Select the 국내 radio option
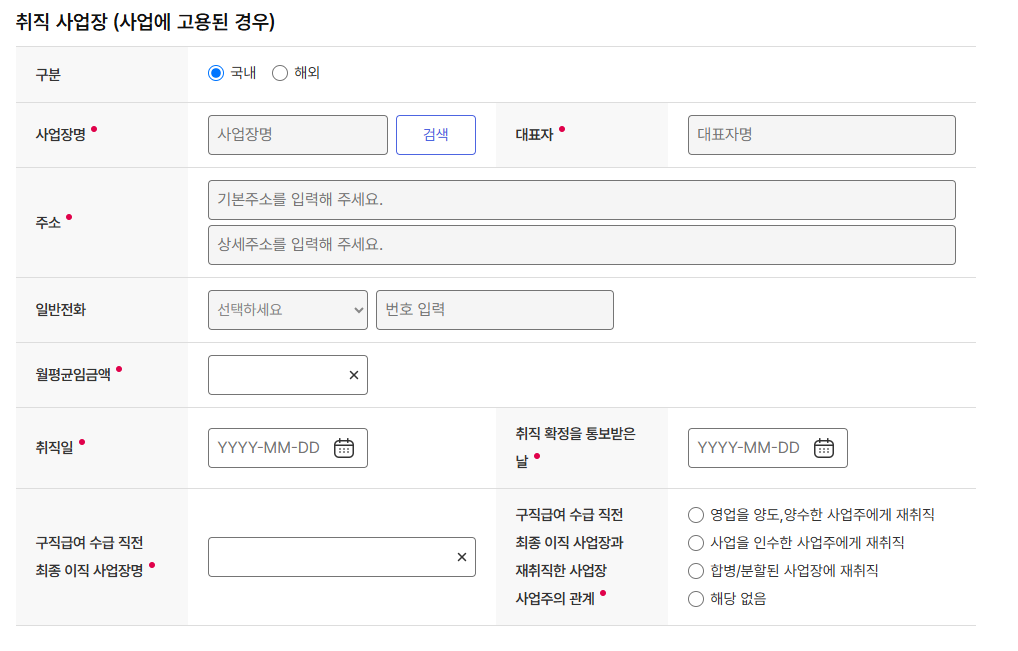This screenshot has height=651, width=1018. 216,73
